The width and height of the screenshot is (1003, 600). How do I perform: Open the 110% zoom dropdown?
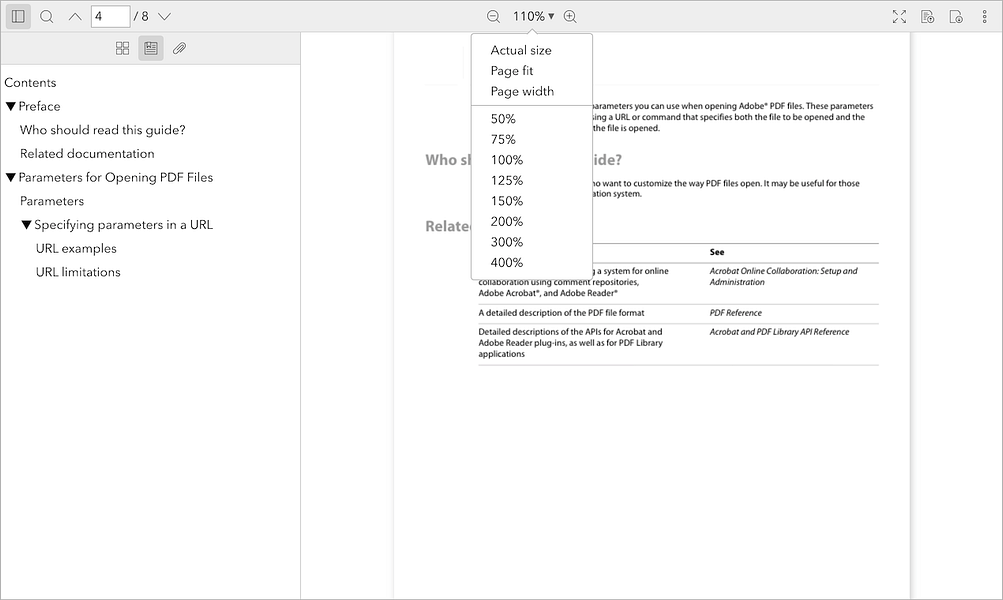533,17
